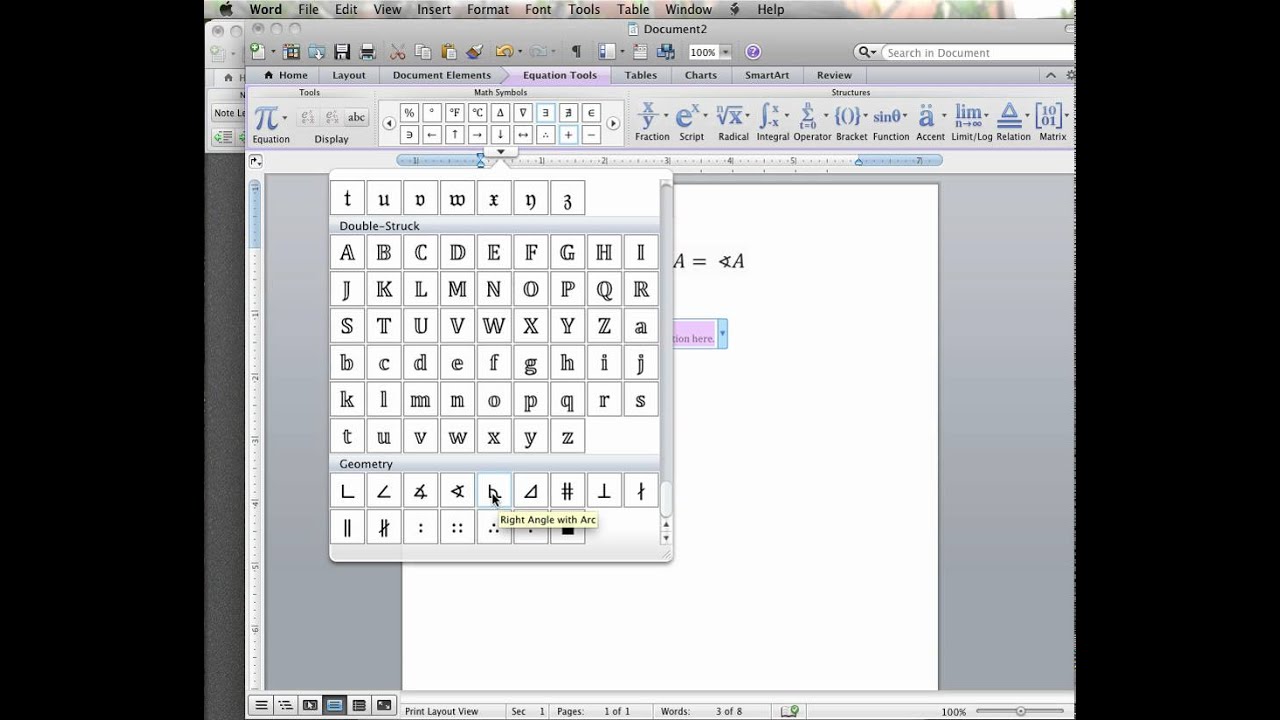Insert the Right Triangle symbol
This screenshot has width=1280, height=720.
[x=531, y=491]
